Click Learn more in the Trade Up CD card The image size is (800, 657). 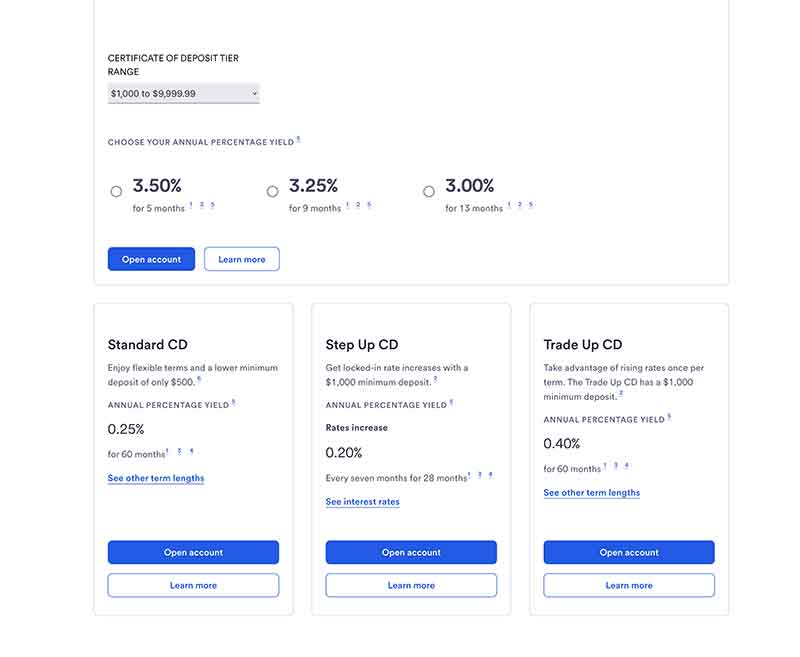click(x=629, y=585)
